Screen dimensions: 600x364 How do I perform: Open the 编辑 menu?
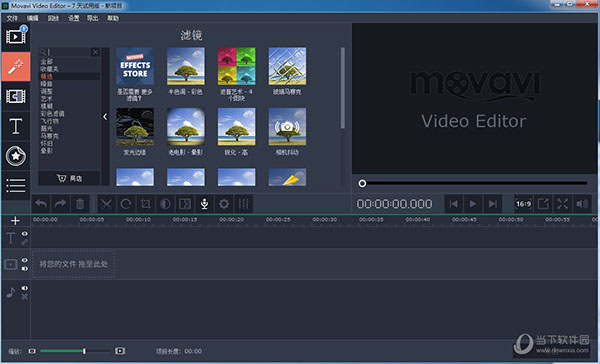pyautogui.click(x=33, y=18)
